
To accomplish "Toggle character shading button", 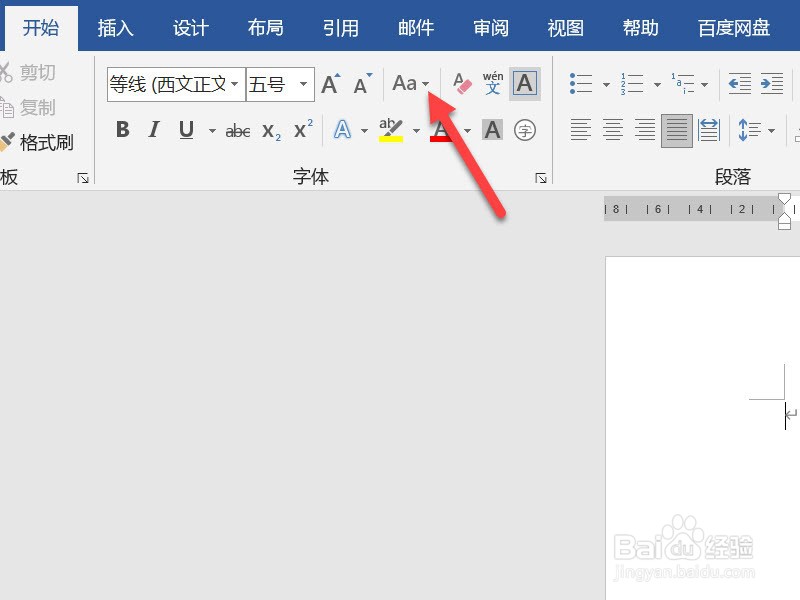I will point(492,130).
